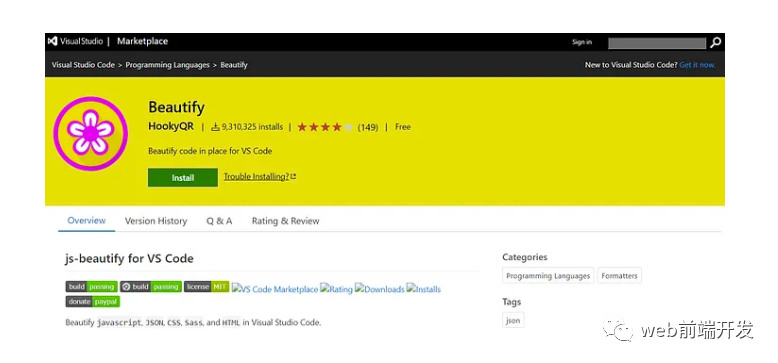Click the Beautify flower extension logo
This screenshot has height=363, width=778.
(90, 133)
